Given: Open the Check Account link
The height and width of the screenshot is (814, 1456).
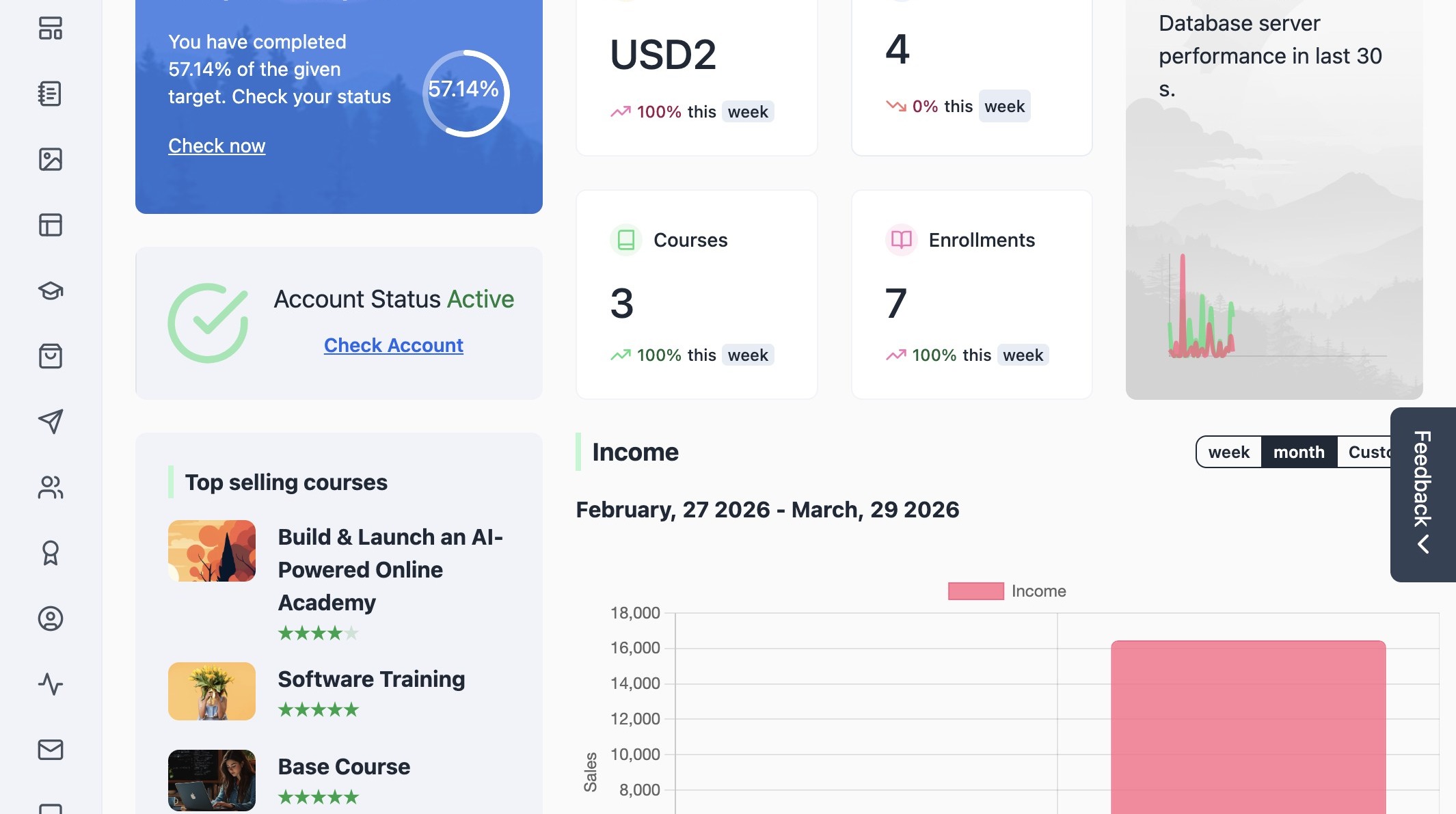Looking at the screenshot, I should coord(394,345).
